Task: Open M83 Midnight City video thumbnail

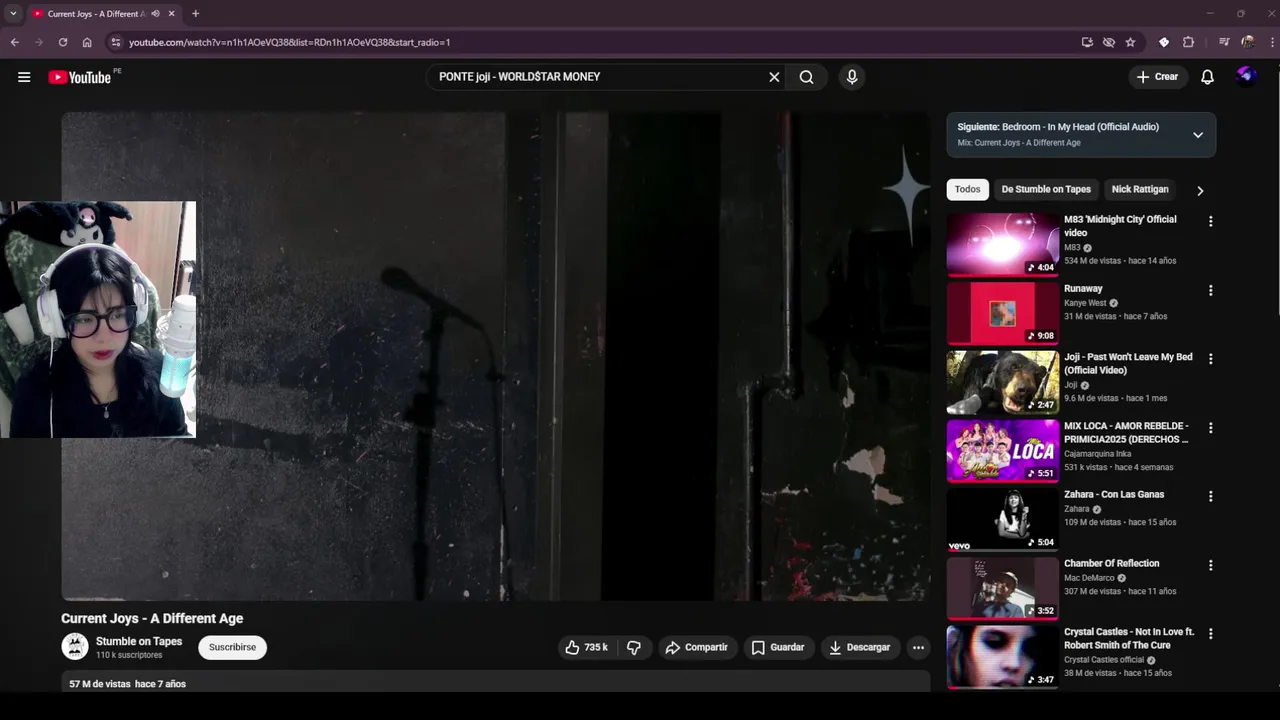Action: tap(1002, 244)
